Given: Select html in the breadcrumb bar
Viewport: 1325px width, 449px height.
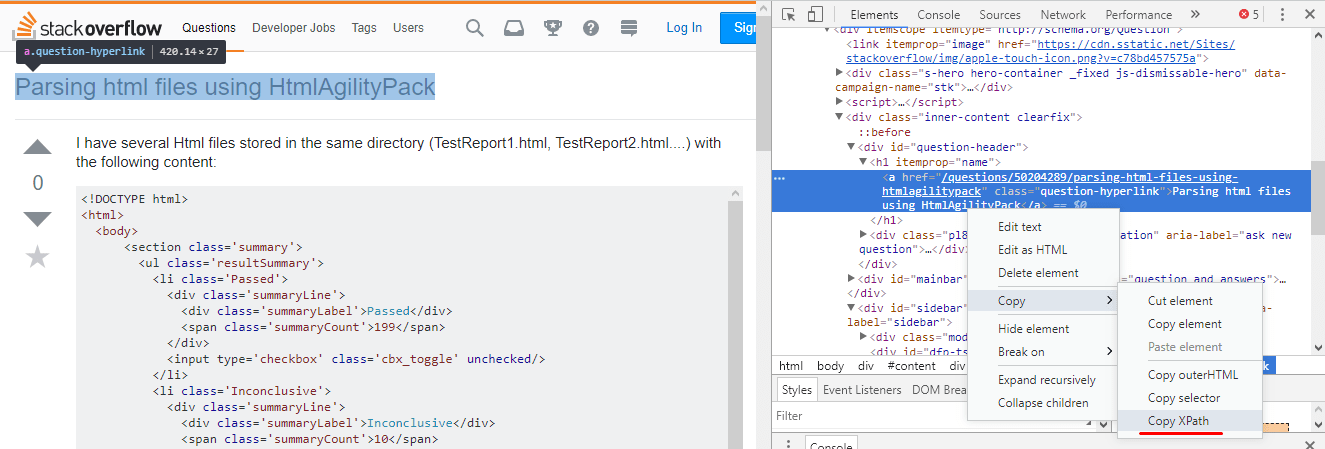Looking at the screenshot, I should click(x=791, y=366).
